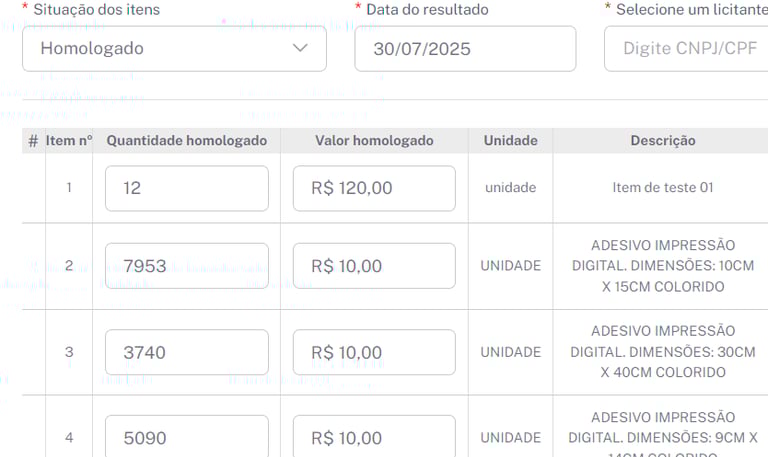The image size is (768, 457).
Task: Click item 4 valor homologado field
Action: [x=374, y=436]
